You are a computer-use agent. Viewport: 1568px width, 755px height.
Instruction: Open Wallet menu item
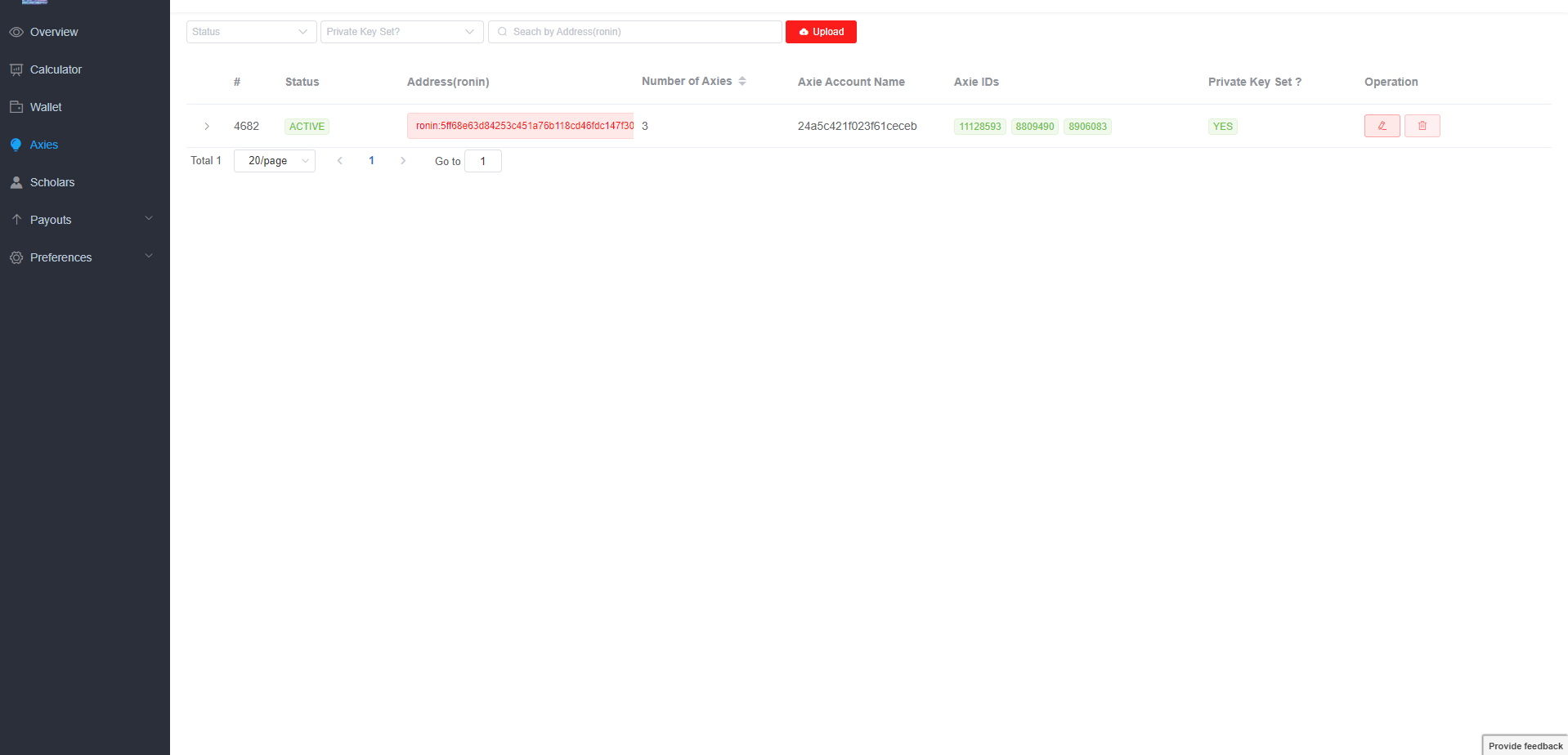coord(85,107)
